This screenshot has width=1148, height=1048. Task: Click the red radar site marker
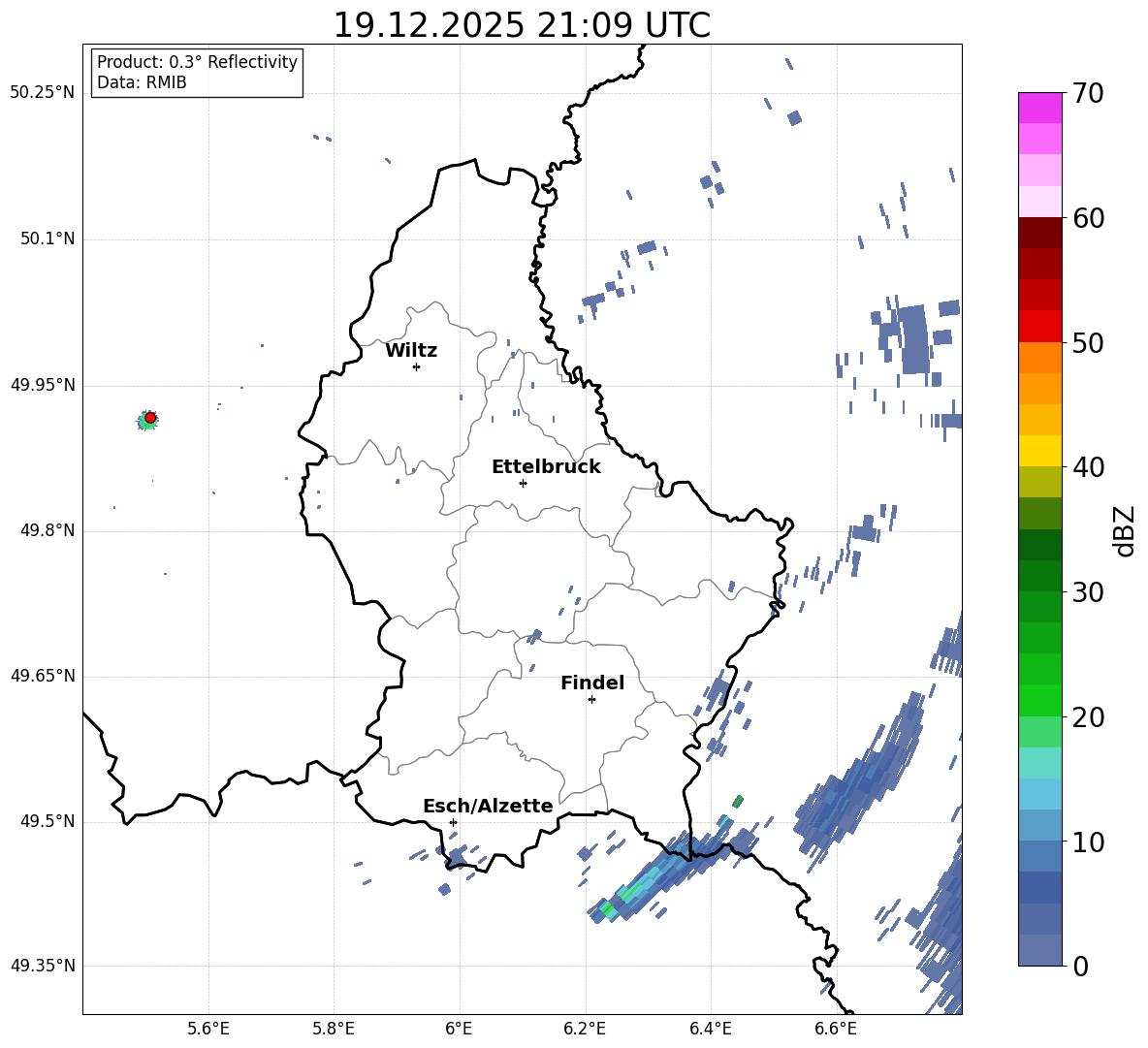coord(150,418)
